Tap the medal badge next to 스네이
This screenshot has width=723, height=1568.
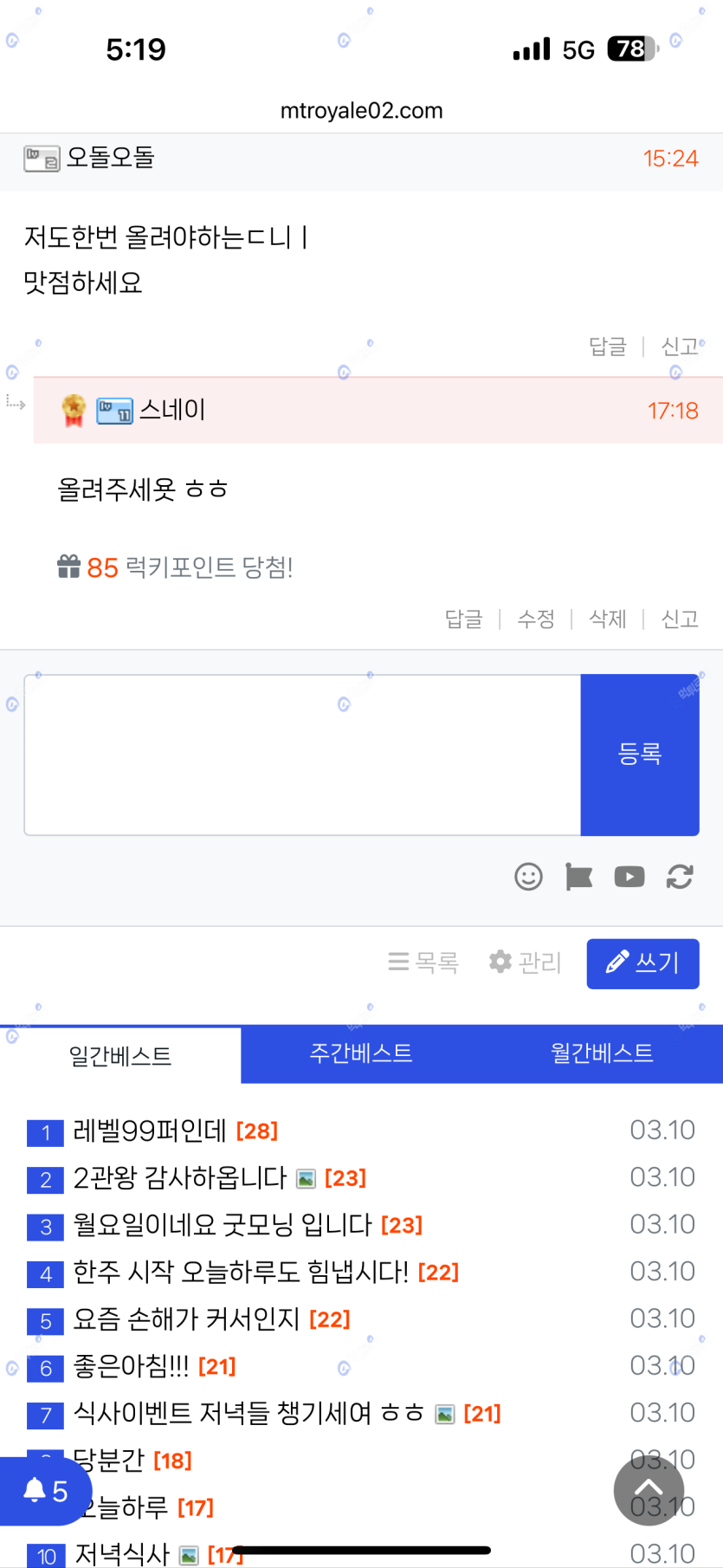coord(74,410)
